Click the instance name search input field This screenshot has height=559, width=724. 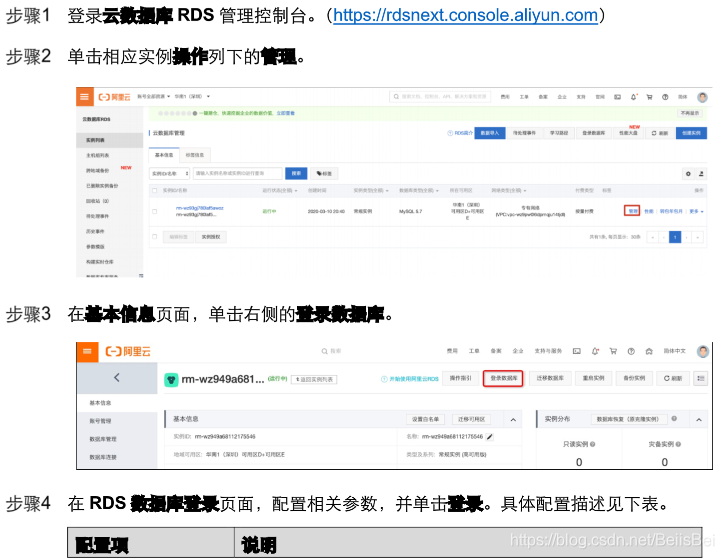point(237,174)
